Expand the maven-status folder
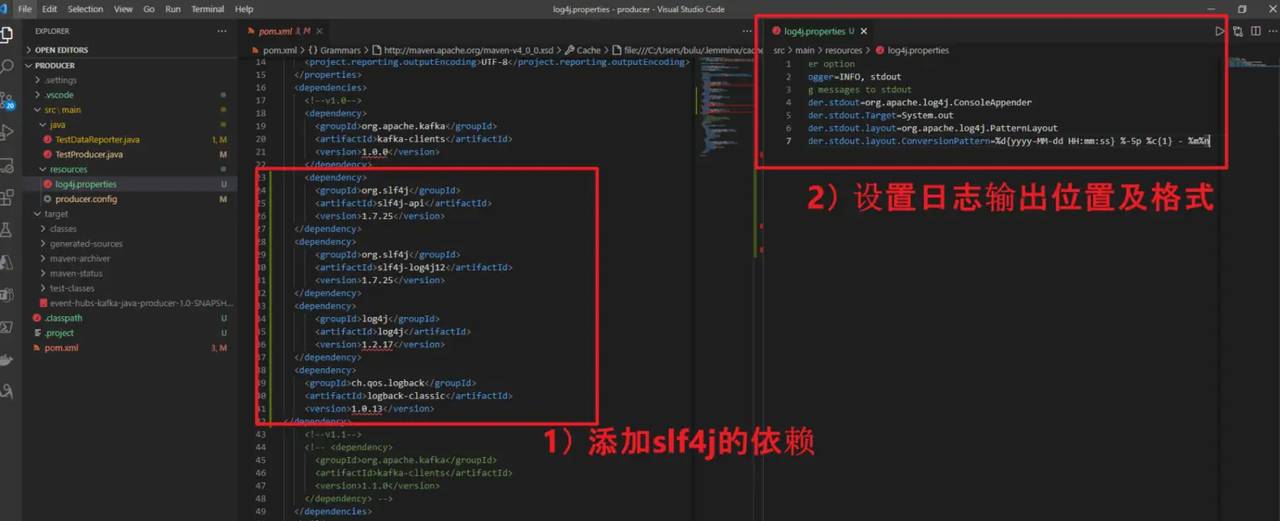Image resolution: width=1280 pixels, height=521 pixels. (128, 273)
